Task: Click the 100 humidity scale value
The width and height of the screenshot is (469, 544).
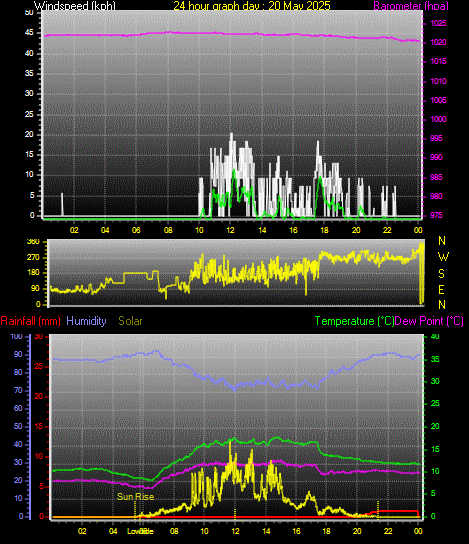Action: pos(17,336)
